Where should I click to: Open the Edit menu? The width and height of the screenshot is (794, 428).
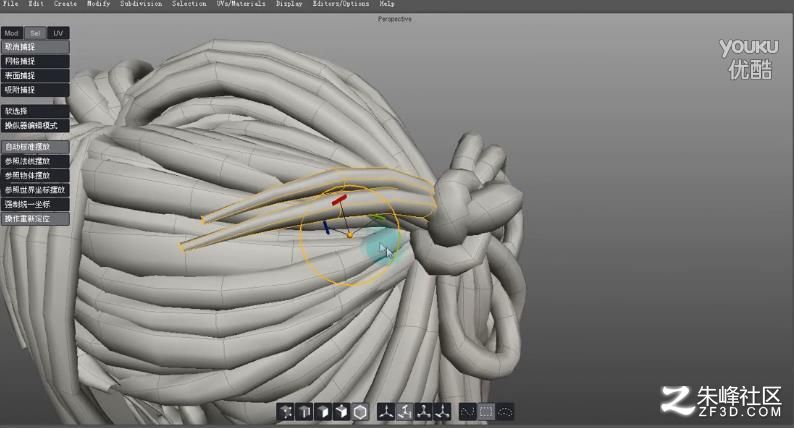(35, 4)
